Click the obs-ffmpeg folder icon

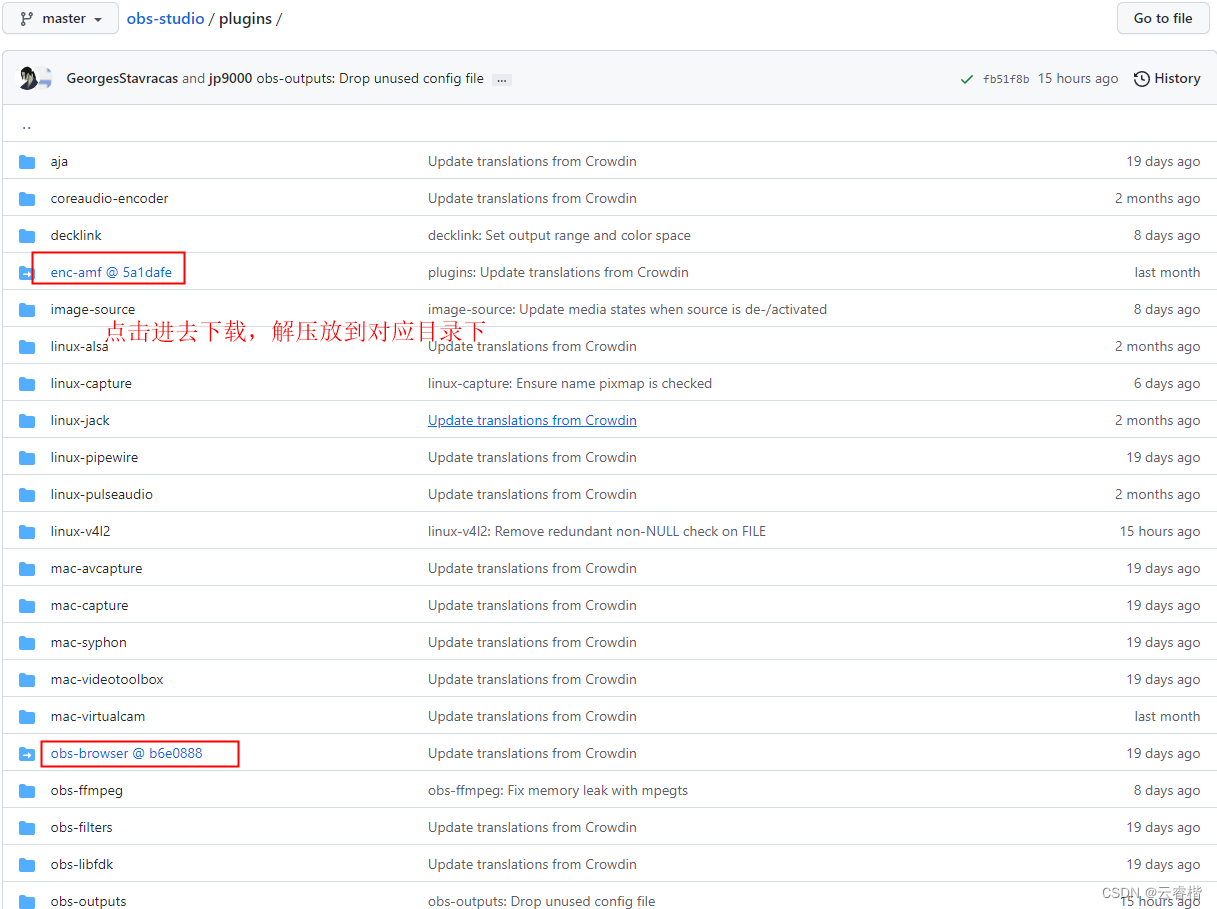pos(27,791)
